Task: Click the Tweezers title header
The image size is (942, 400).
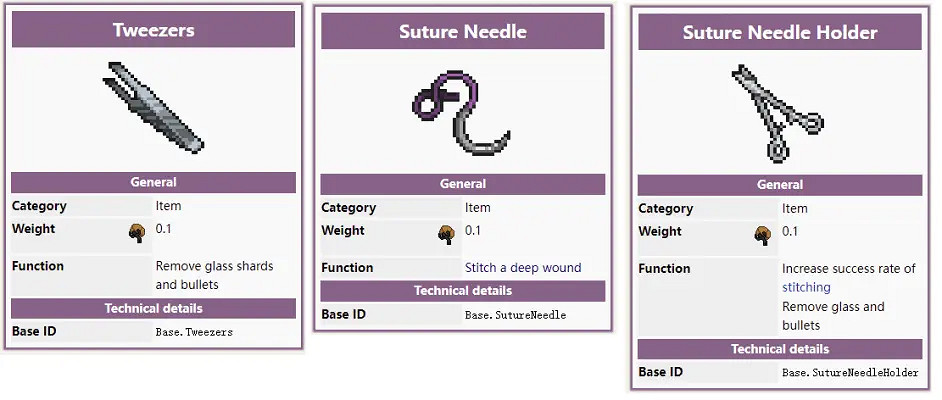Action: (x=153, y=30)
